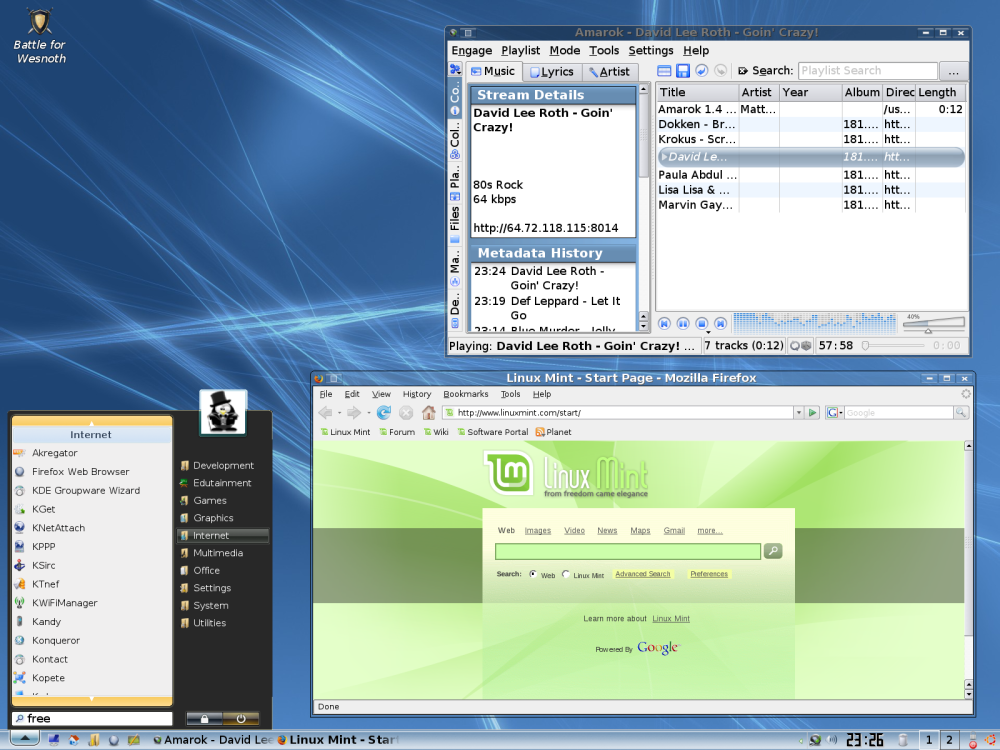Adjust the Amarok volume slider
The width and height of the screenshot is (1000, 750).
pyautogui.click(x=934, y=324)
